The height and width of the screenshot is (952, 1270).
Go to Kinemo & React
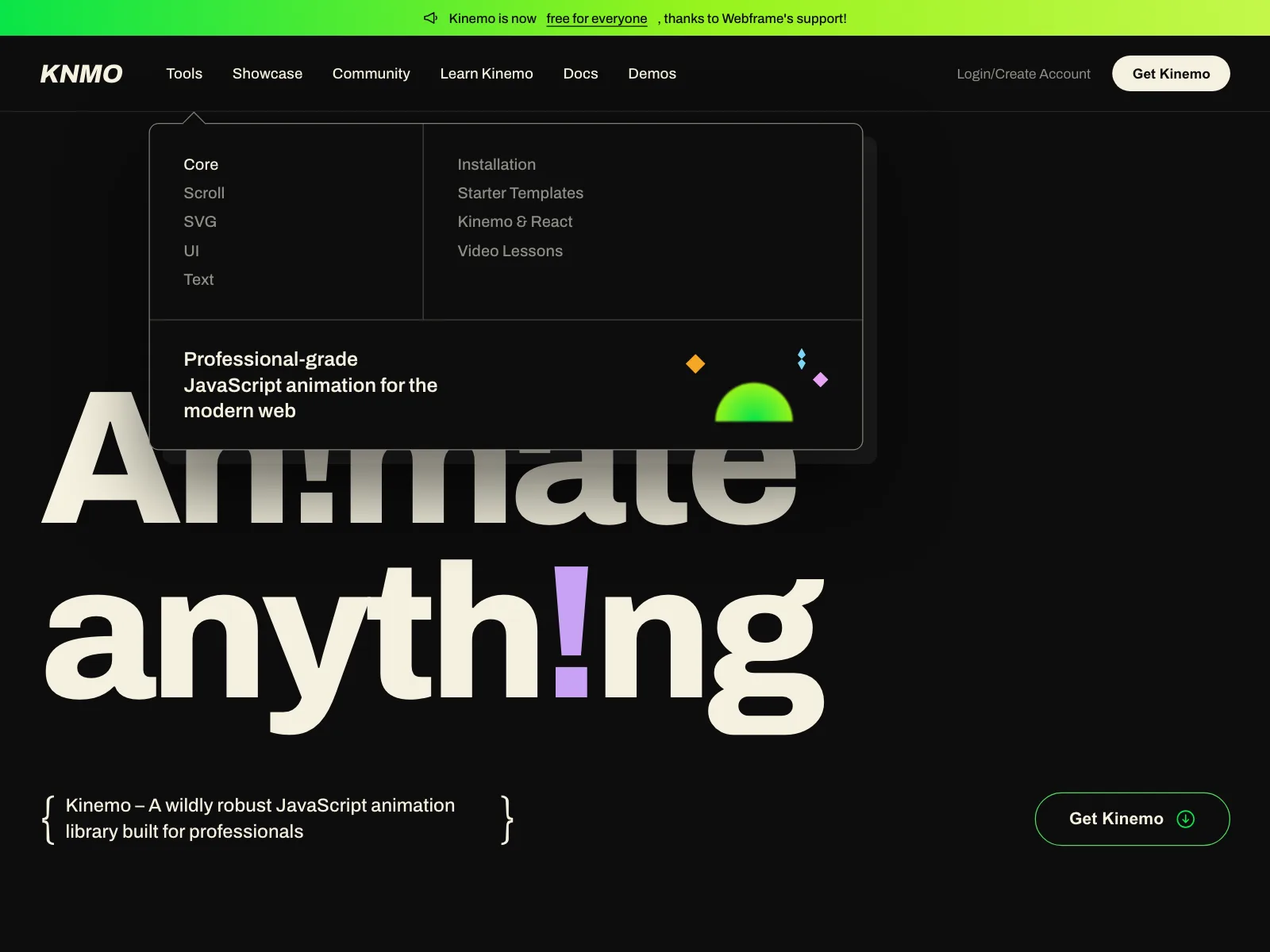[x=515, y=221]
